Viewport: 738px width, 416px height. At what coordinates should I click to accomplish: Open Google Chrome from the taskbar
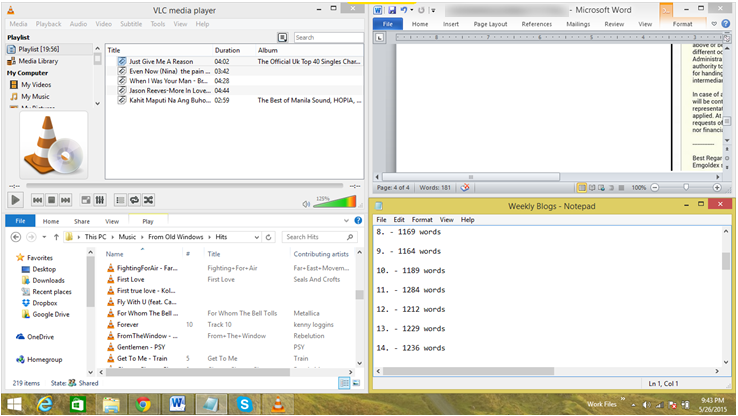pyautogui.click(x=143, y=404)
